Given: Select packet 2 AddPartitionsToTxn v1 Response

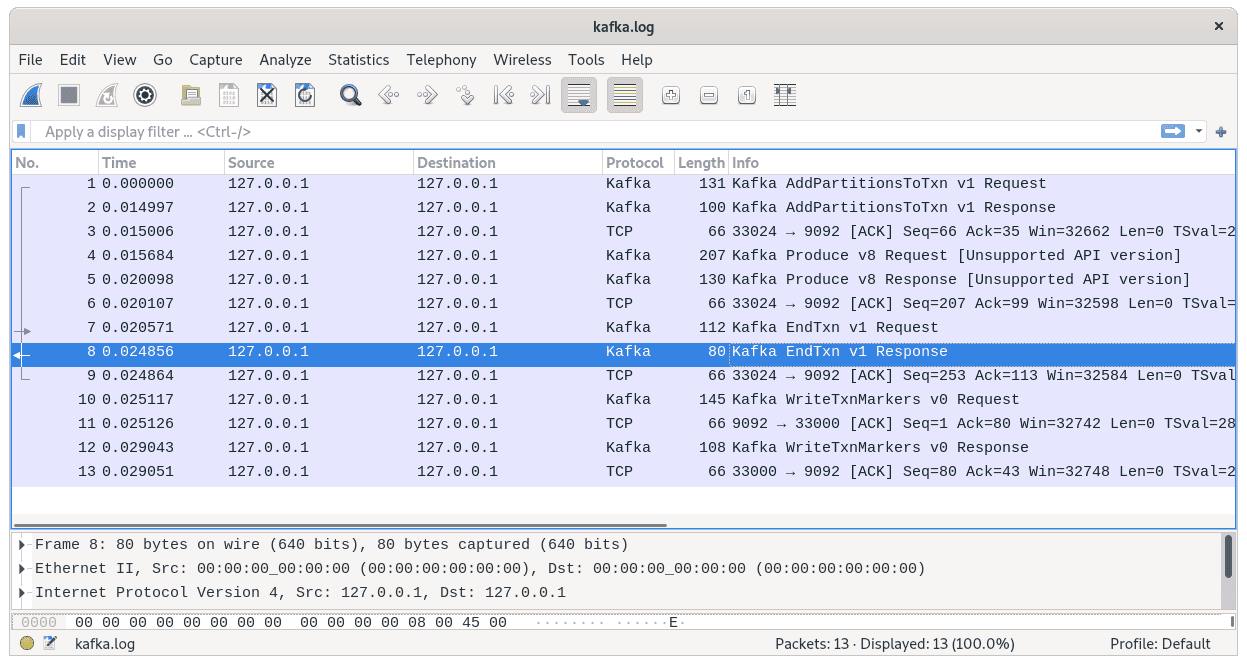Looking at the screenshot, I should click(x=624, y=208).
